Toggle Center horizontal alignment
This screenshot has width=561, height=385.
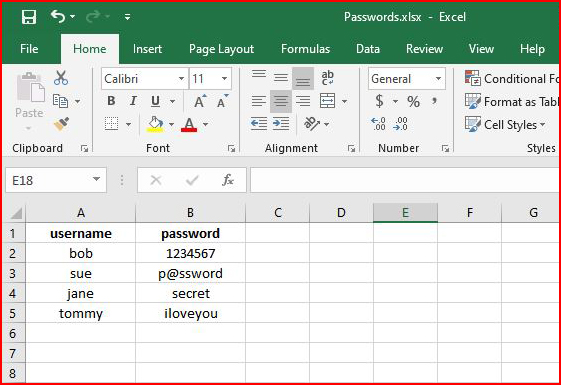point(281,101)
